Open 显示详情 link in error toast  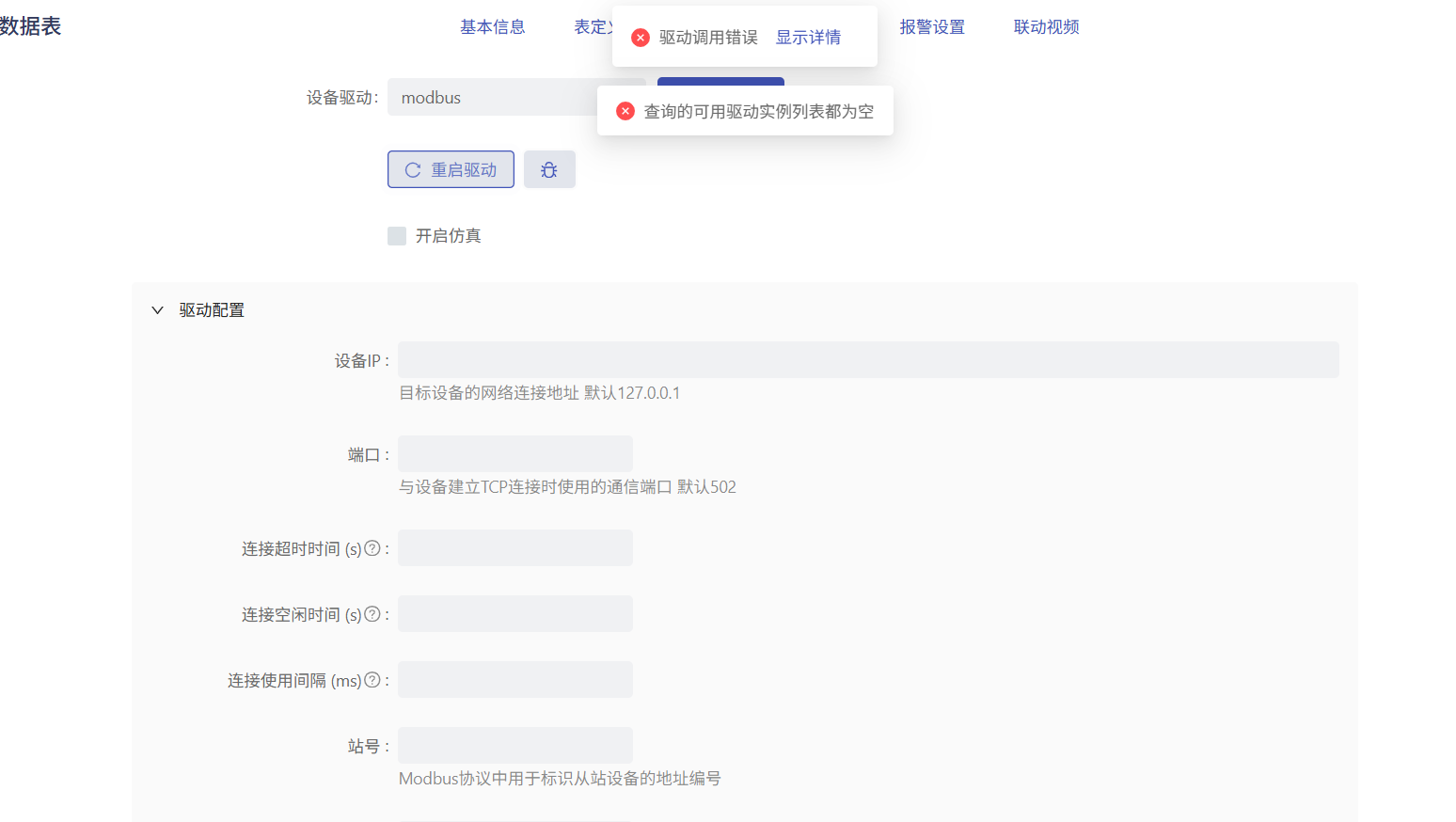click(x=808, y=38)
